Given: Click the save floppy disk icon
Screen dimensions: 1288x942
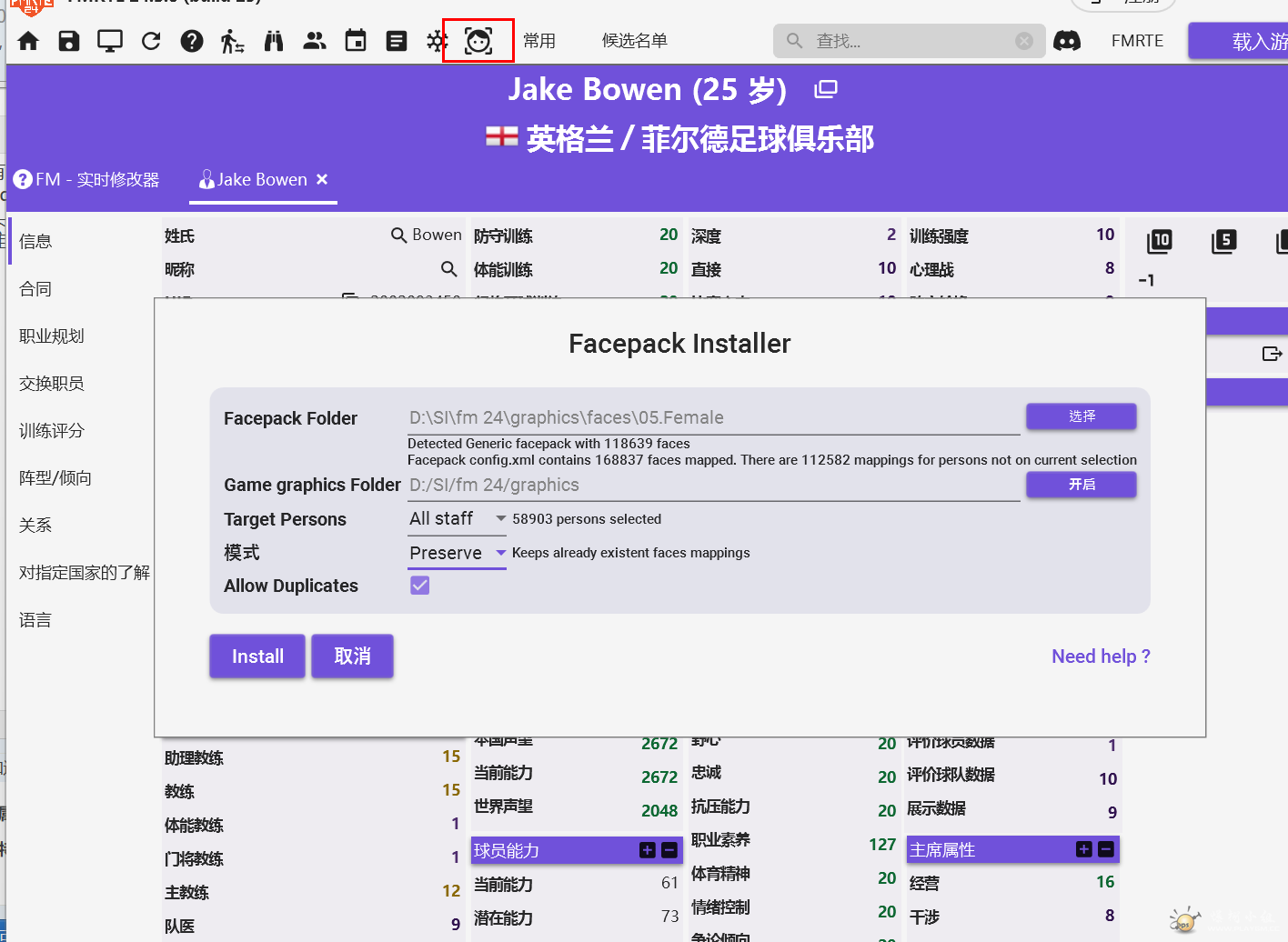Looking at the screenshot, I should 69,41.
